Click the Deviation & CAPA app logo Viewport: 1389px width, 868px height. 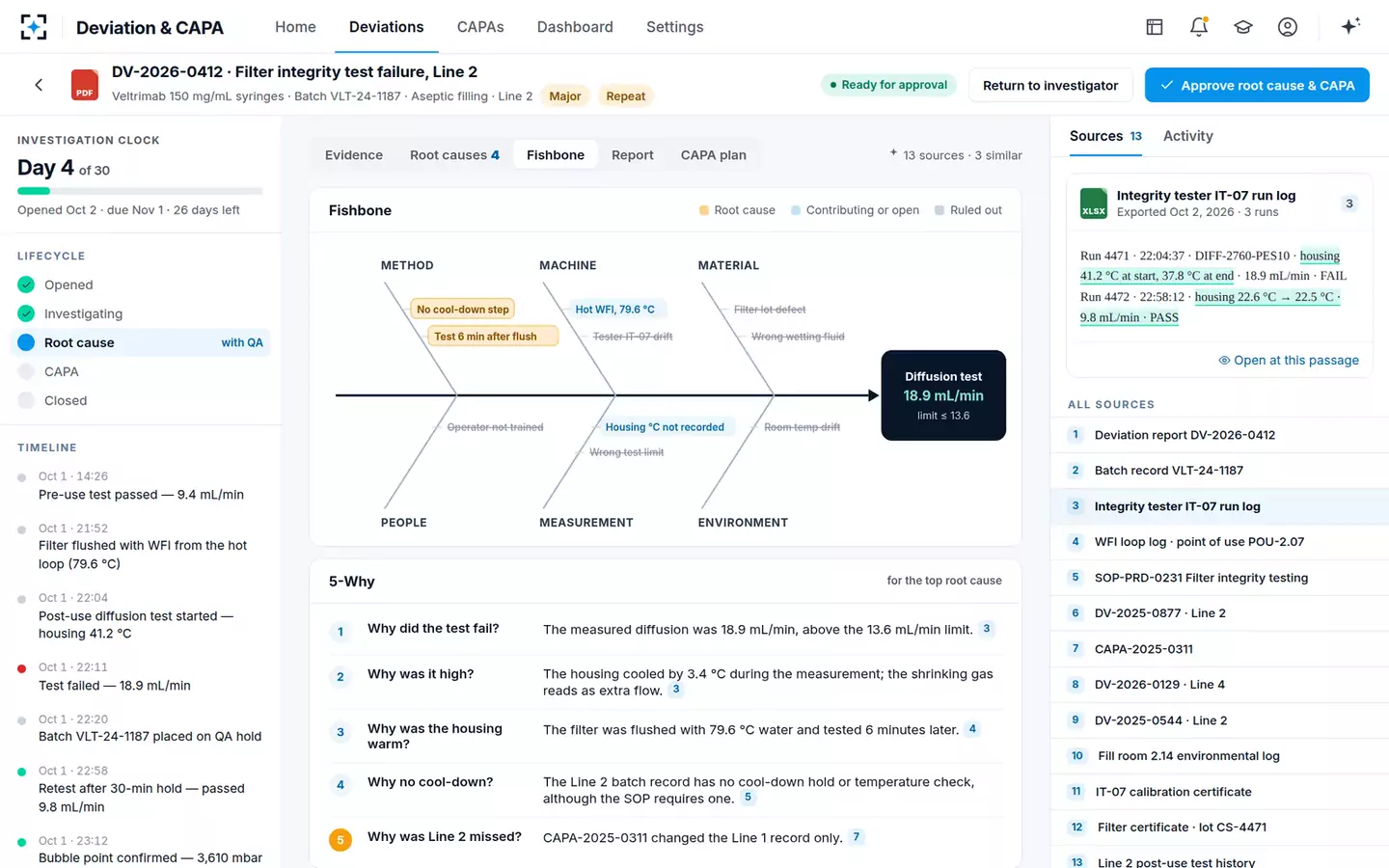[34, 27]
